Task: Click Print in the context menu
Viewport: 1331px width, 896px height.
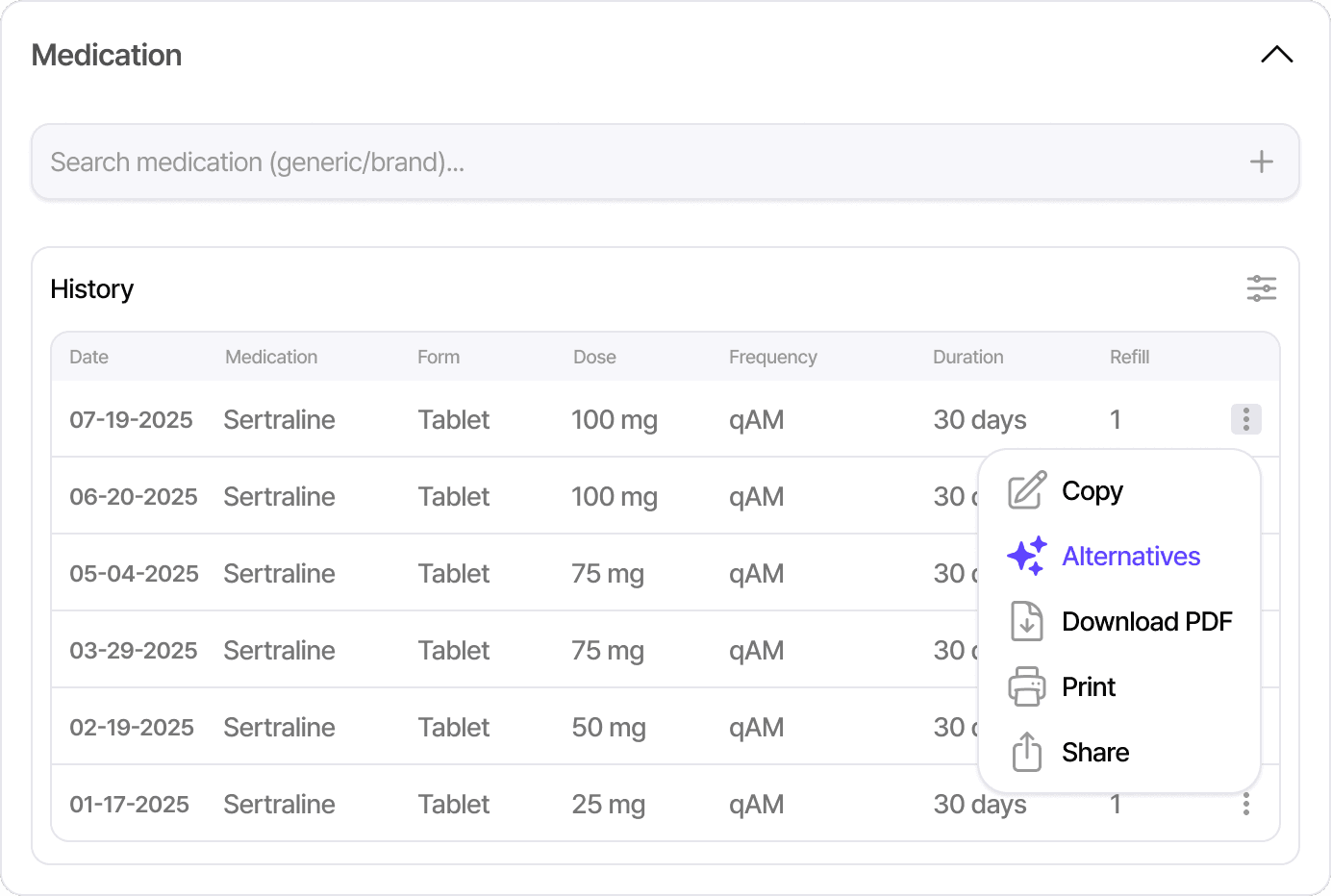Action: pyautogui.click(x=1088, y=686)
